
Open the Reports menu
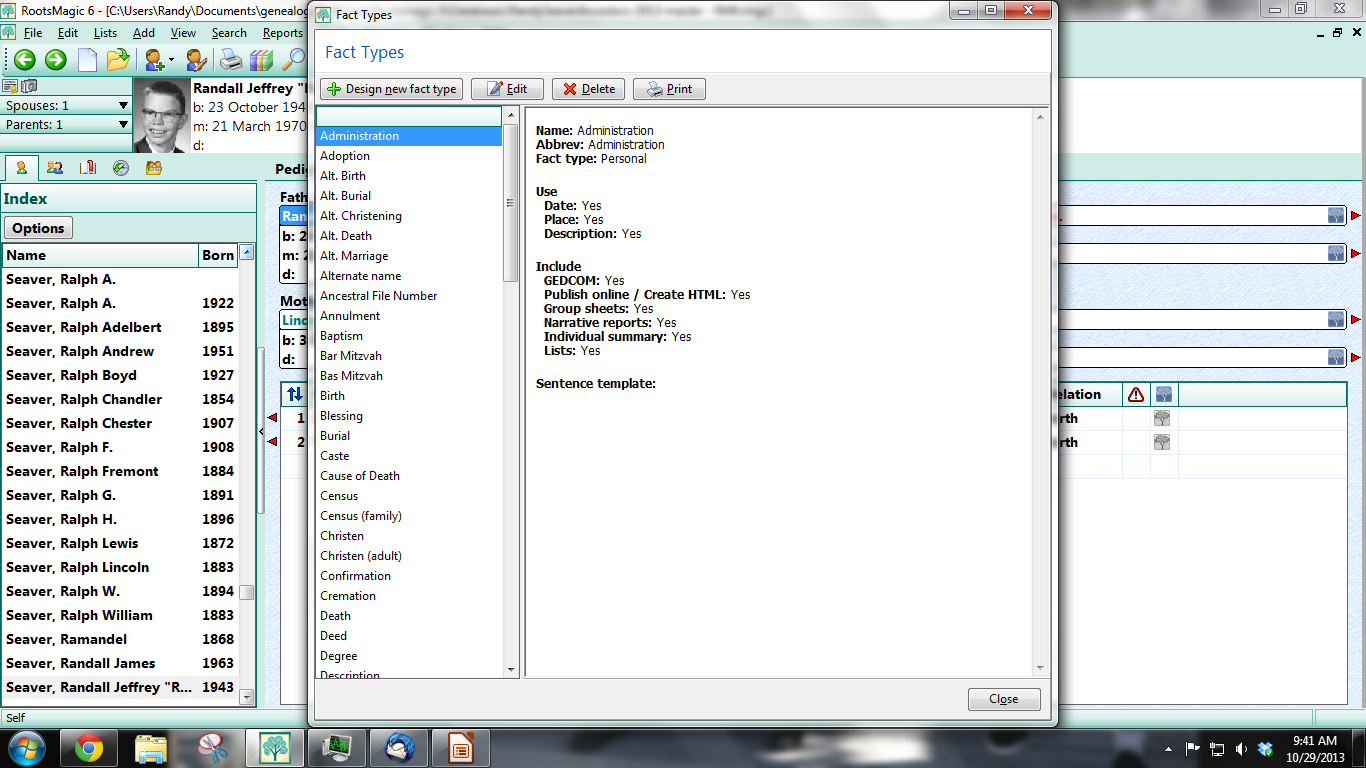pos(282,32)
